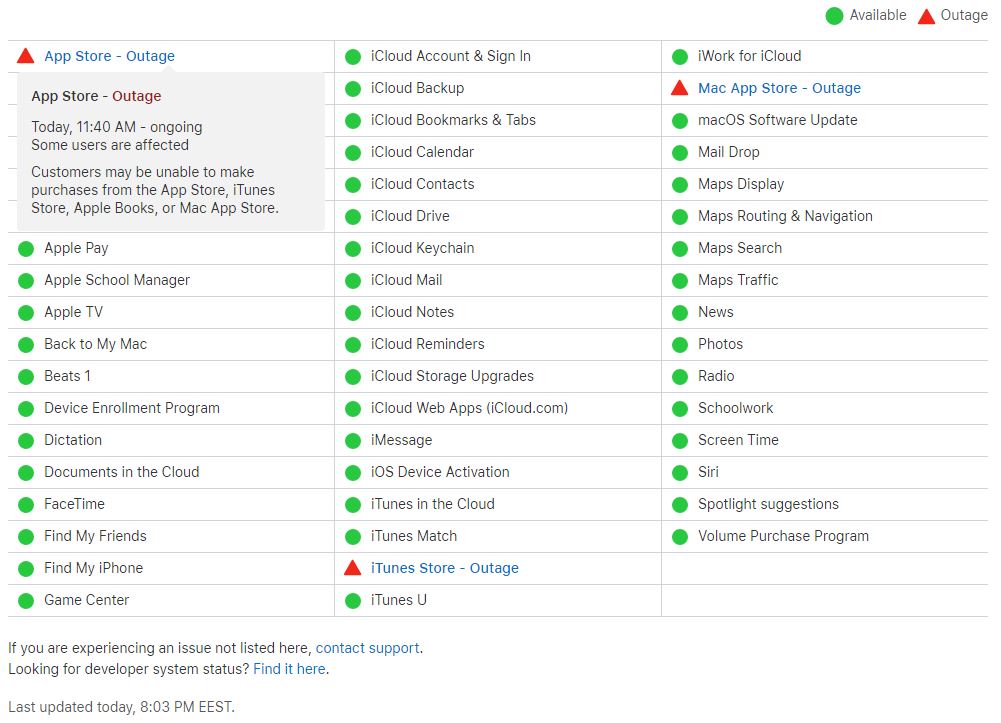Click the green dot beside Screen Time
This screenshot has width=1001, height=723.
(680, 441)
